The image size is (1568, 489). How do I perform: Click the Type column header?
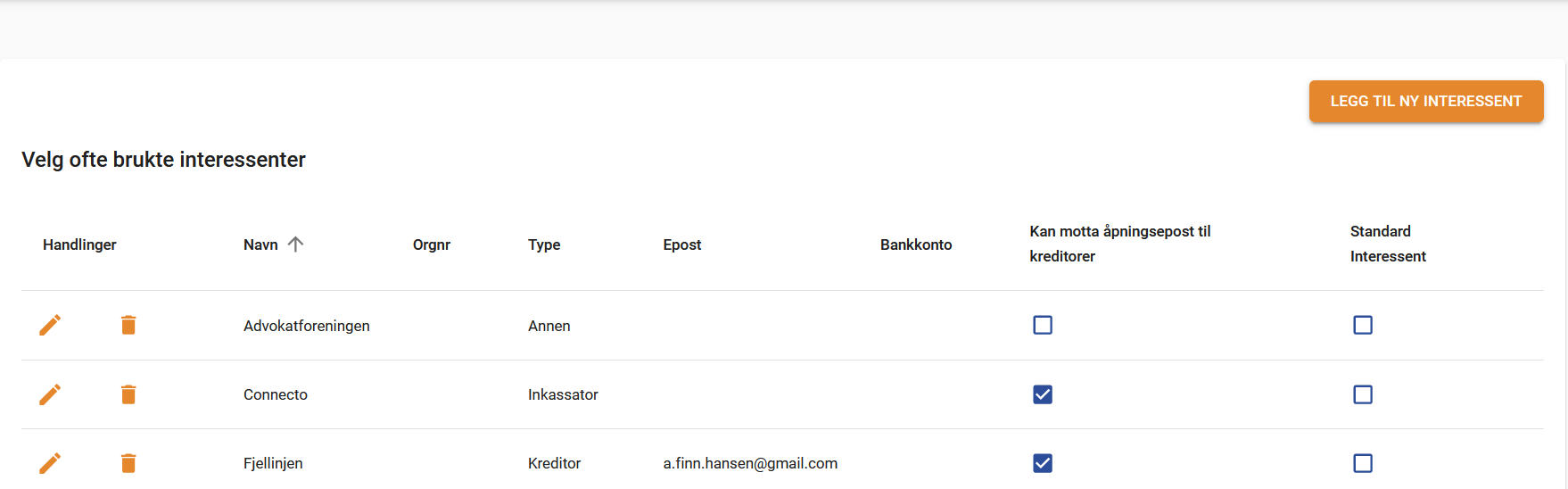point(544,244)
